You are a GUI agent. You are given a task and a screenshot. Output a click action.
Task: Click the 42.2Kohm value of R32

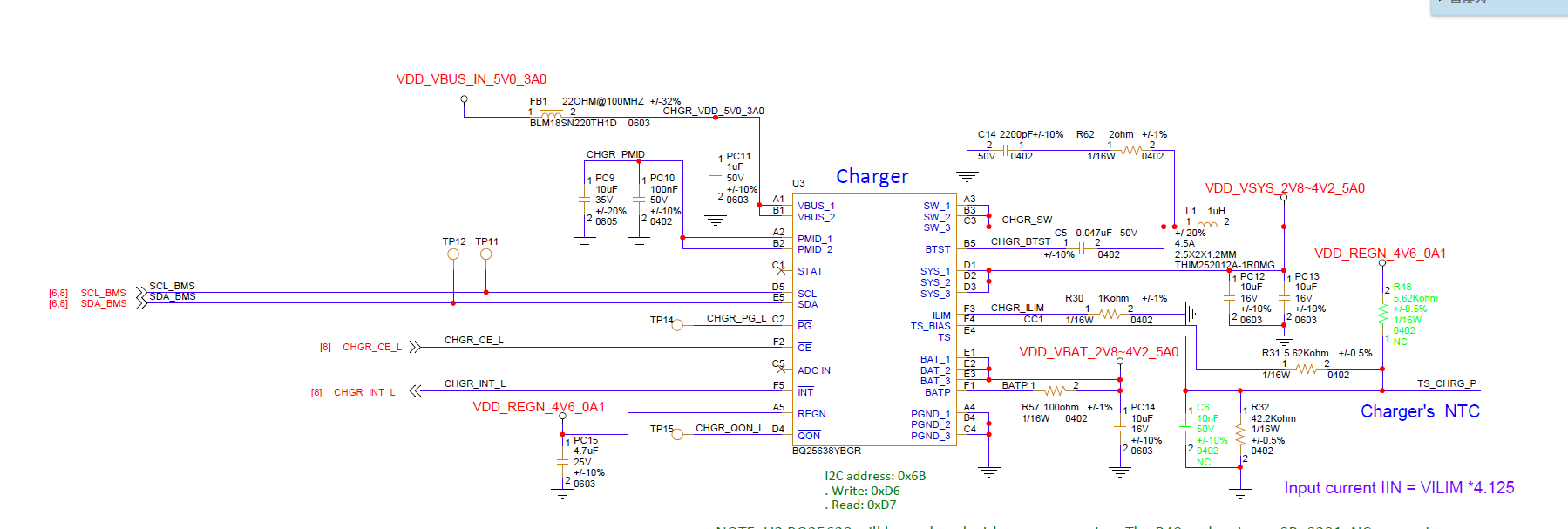tap(1273, 418)
